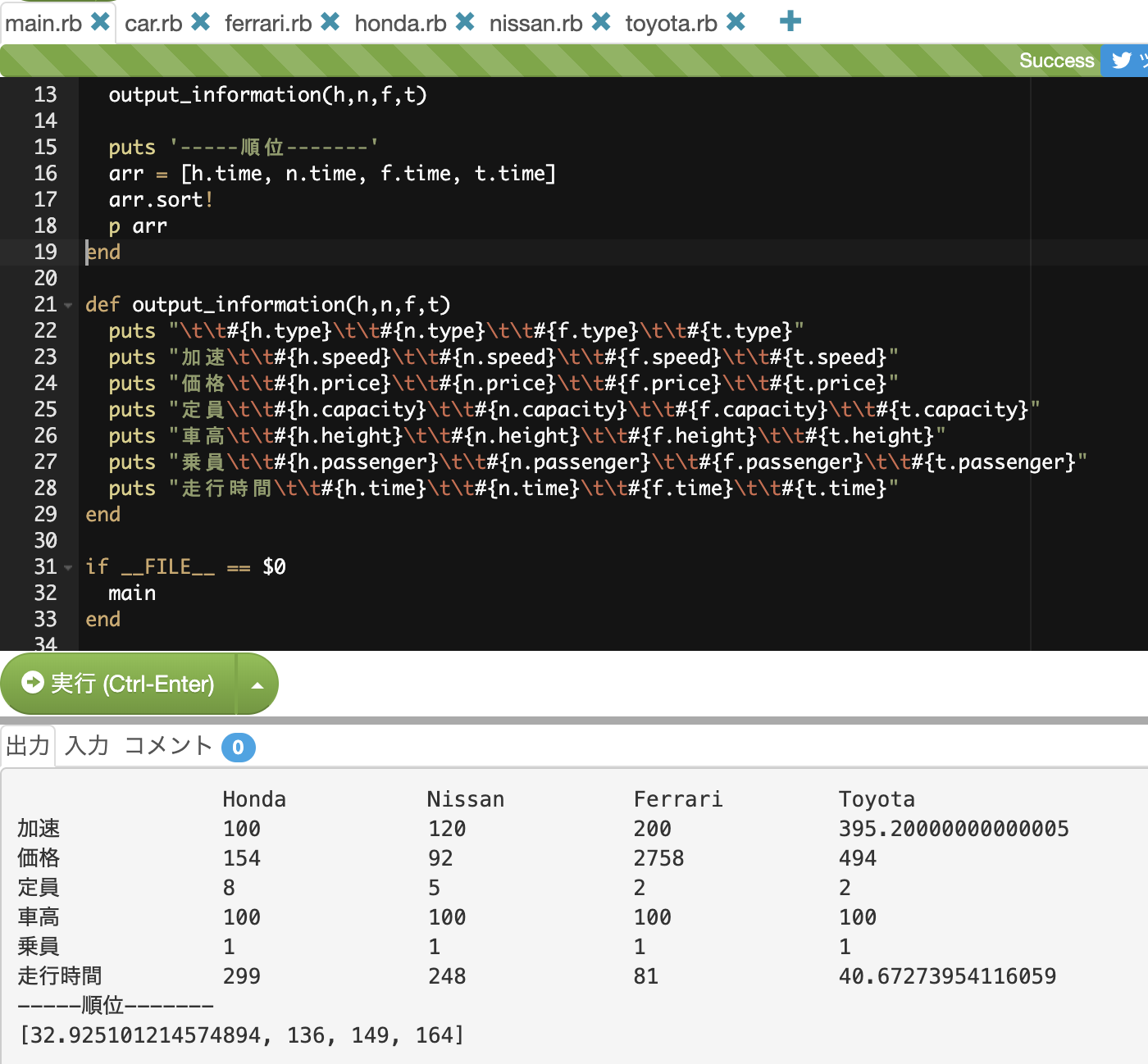The height and width of the screenshot is (1064, 1148).
Task: Click the 395.20000000000005 speed value
Action: pos(954,829)
